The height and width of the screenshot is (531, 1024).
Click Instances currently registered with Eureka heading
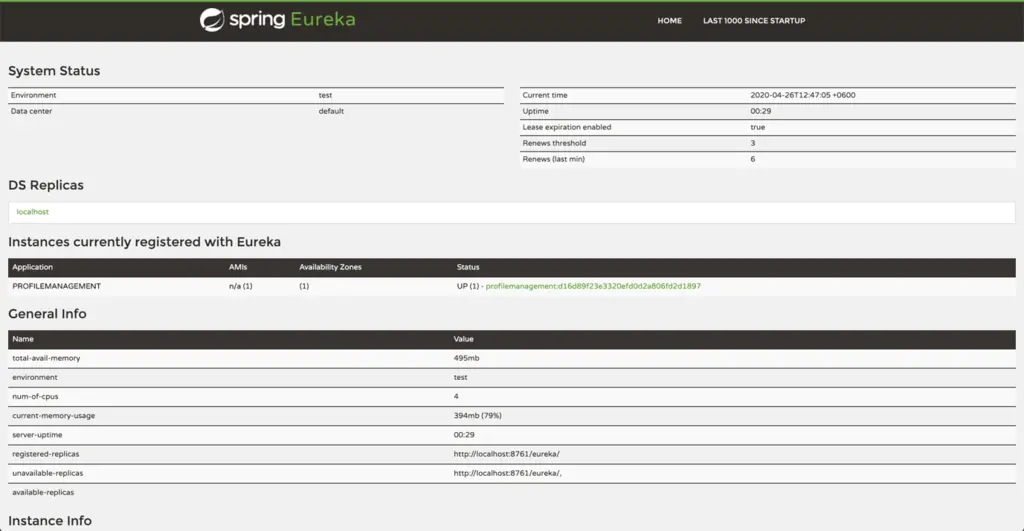pos(144,242)
